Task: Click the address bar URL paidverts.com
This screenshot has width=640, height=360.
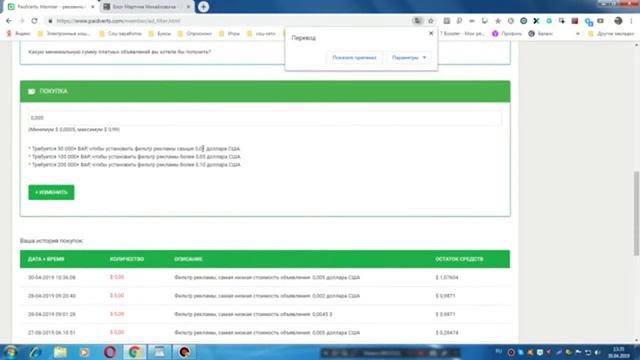Action: (118, 21)
